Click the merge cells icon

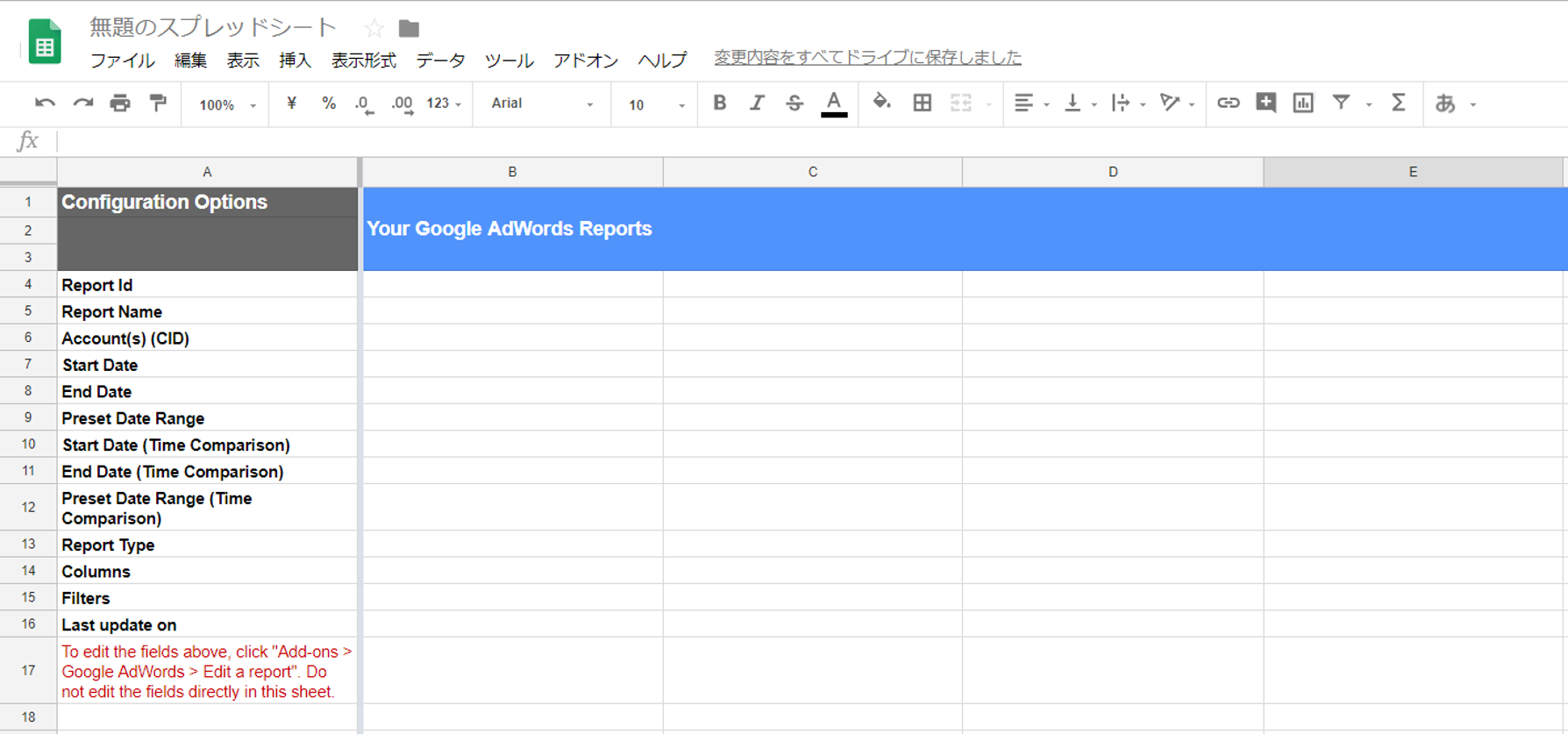[961, 103]
